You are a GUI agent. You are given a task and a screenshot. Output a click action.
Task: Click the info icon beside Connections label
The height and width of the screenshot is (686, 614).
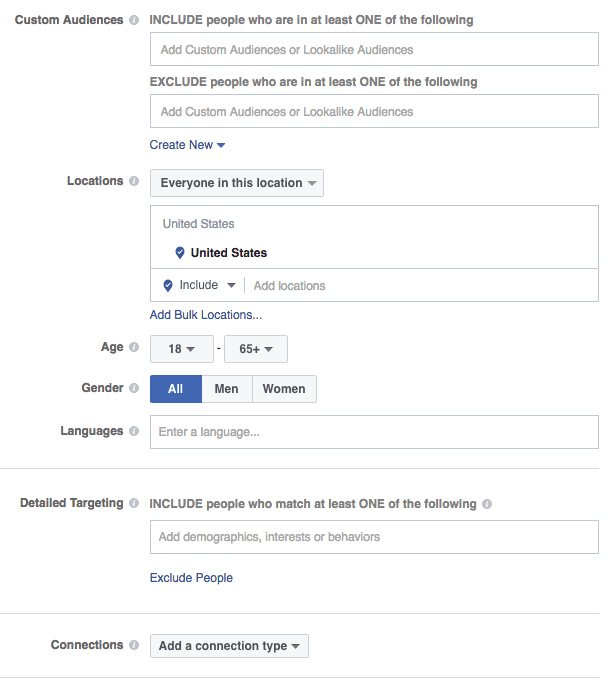(x=135, y=646)
